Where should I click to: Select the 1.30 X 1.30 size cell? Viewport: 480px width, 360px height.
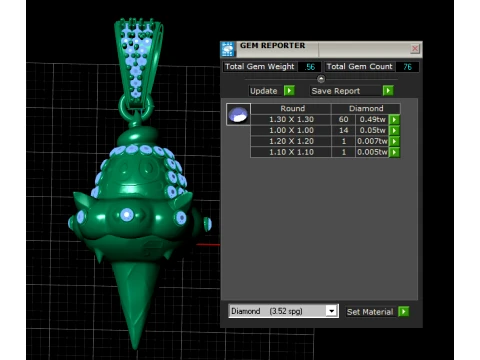click(291, 119)
